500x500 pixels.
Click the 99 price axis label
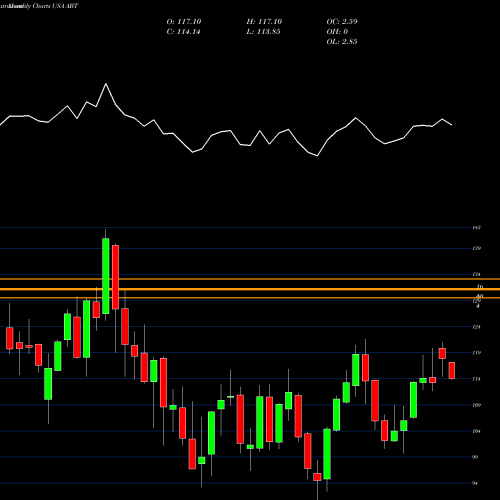[x=476, y=457]
